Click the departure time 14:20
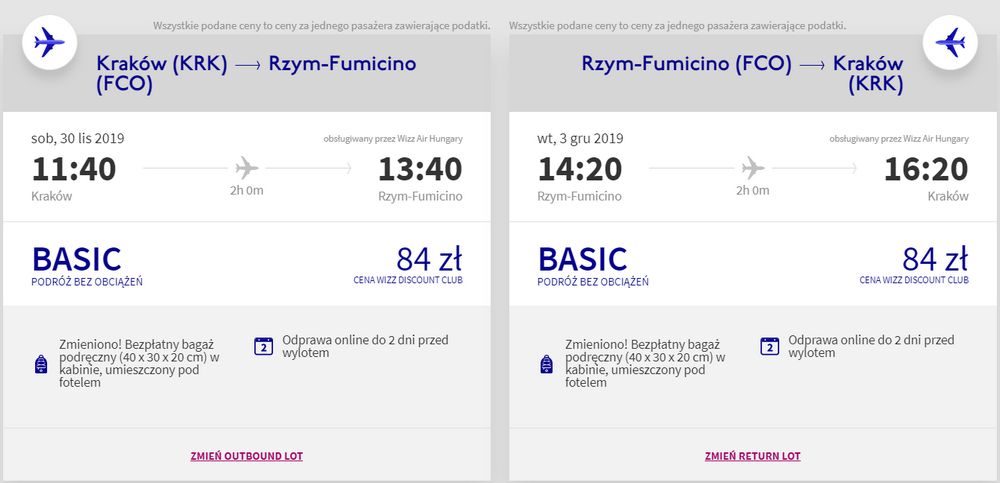1000x483 pixels. [x=580, y=170]
